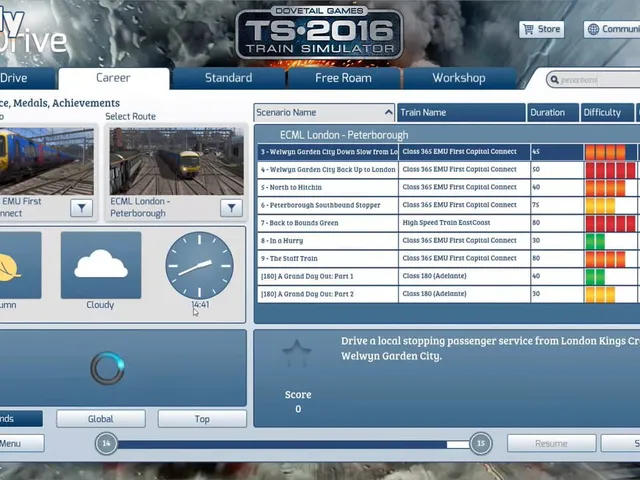Image resolution: width=640 pixels, height=480 pixels.
Task: Click the Friends leaderboard button
Action: pos(20,419)
